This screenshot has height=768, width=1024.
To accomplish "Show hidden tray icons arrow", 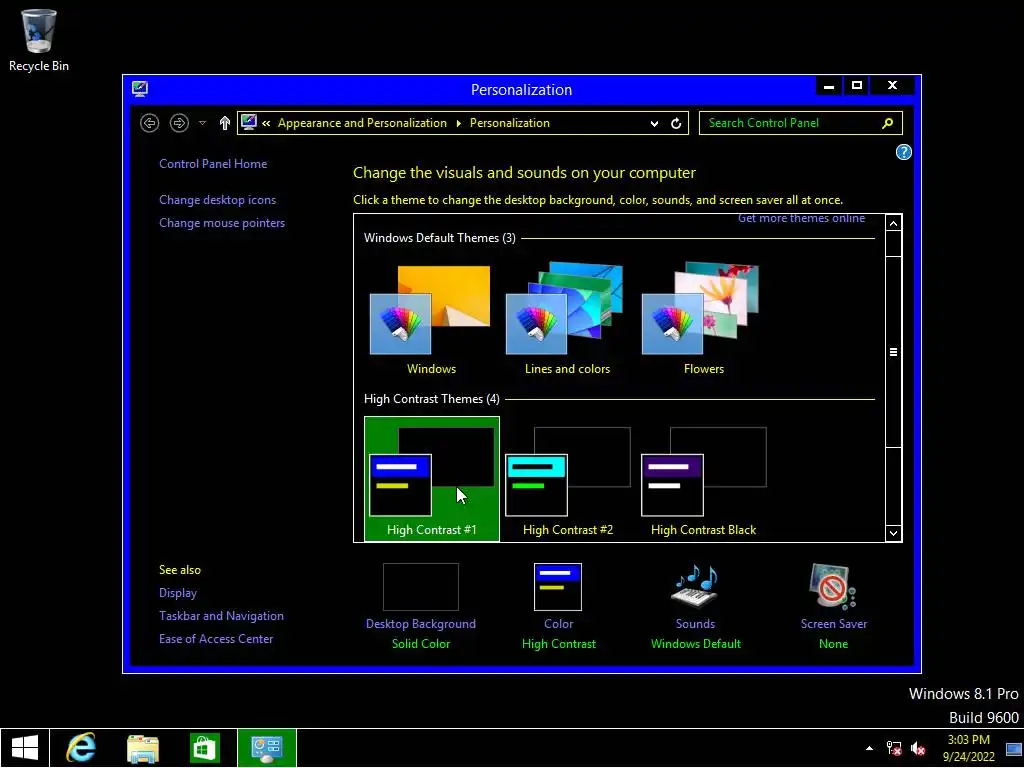I will (869, 748).
